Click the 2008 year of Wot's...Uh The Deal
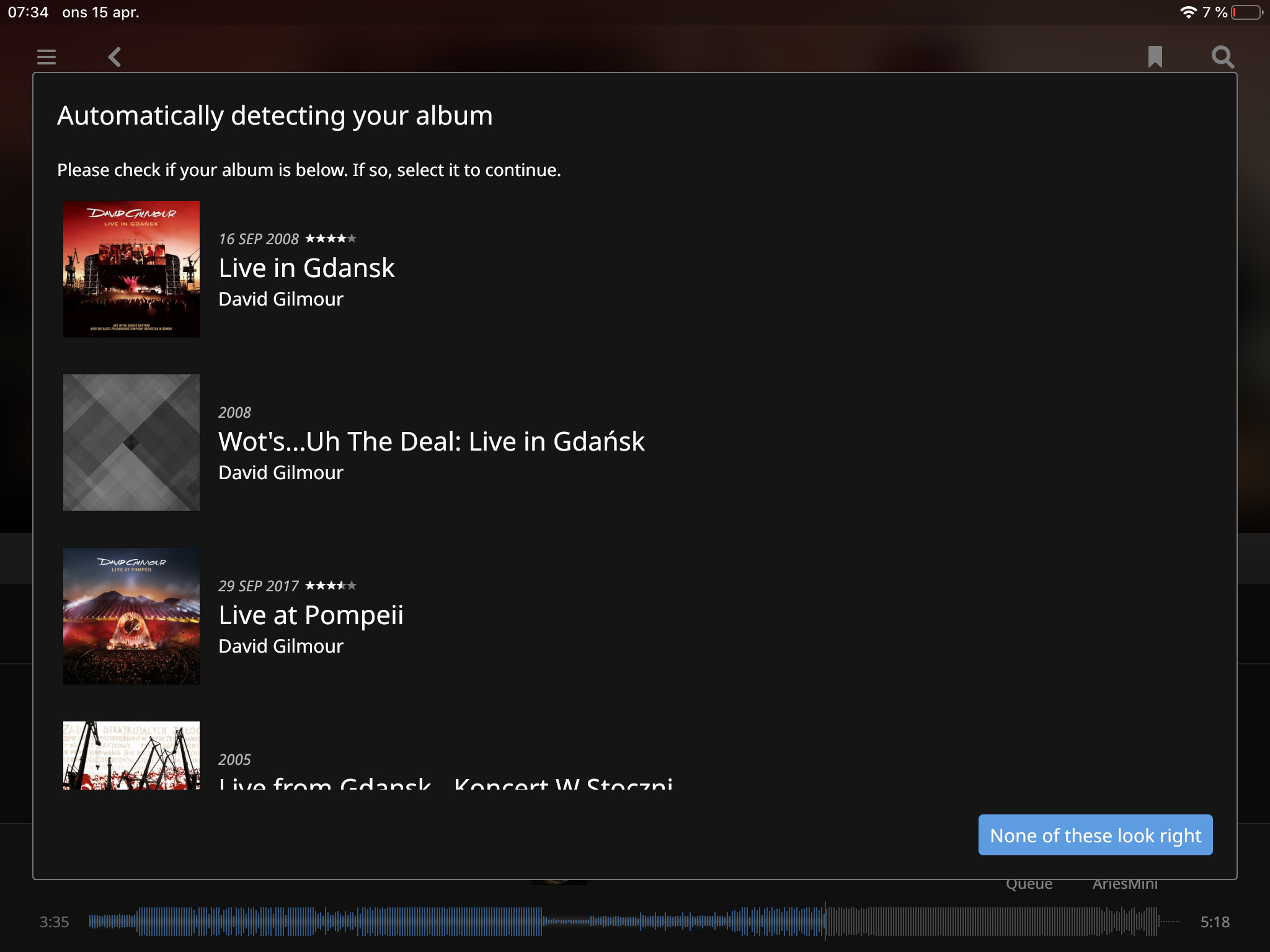This screenshot has width=1270, height=952. [234, 412]
